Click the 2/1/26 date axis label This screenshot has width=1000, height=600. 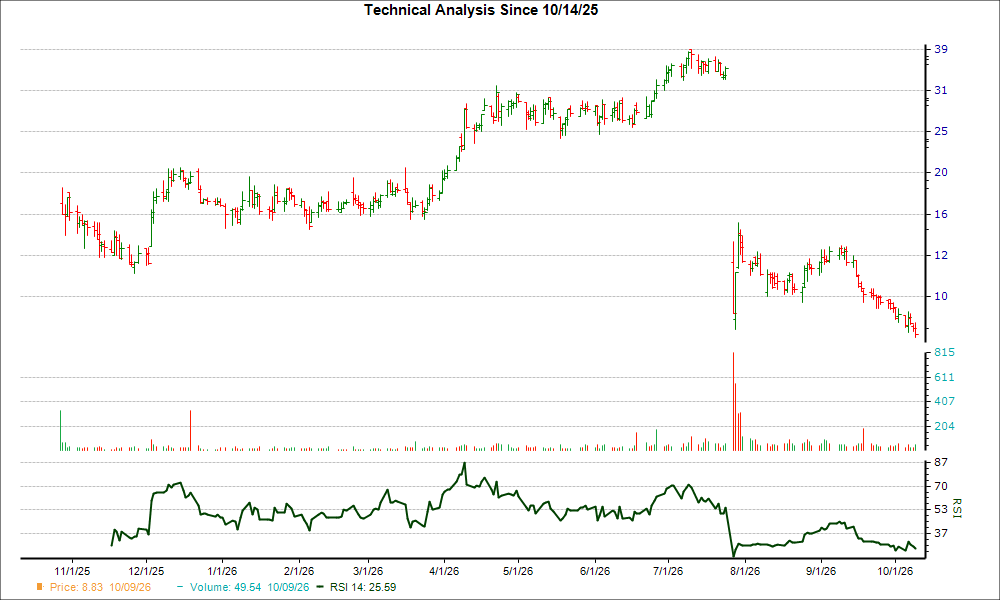[x=298, y=571]
